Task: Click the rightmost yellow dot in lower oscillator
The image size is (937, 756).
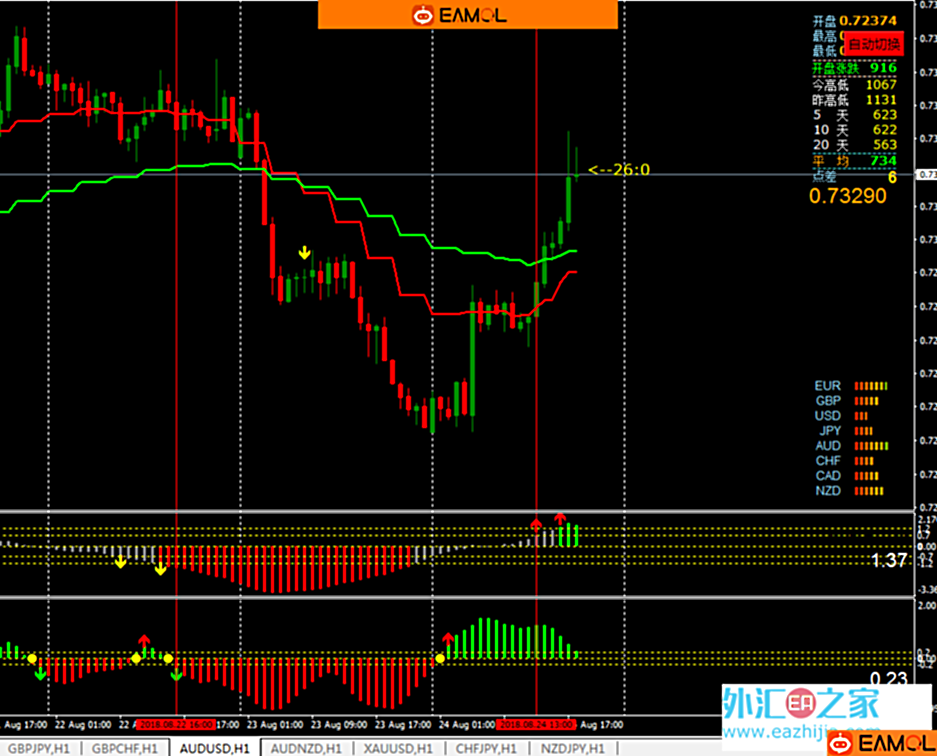Action: pyautogui.click(x=440, y=658)
